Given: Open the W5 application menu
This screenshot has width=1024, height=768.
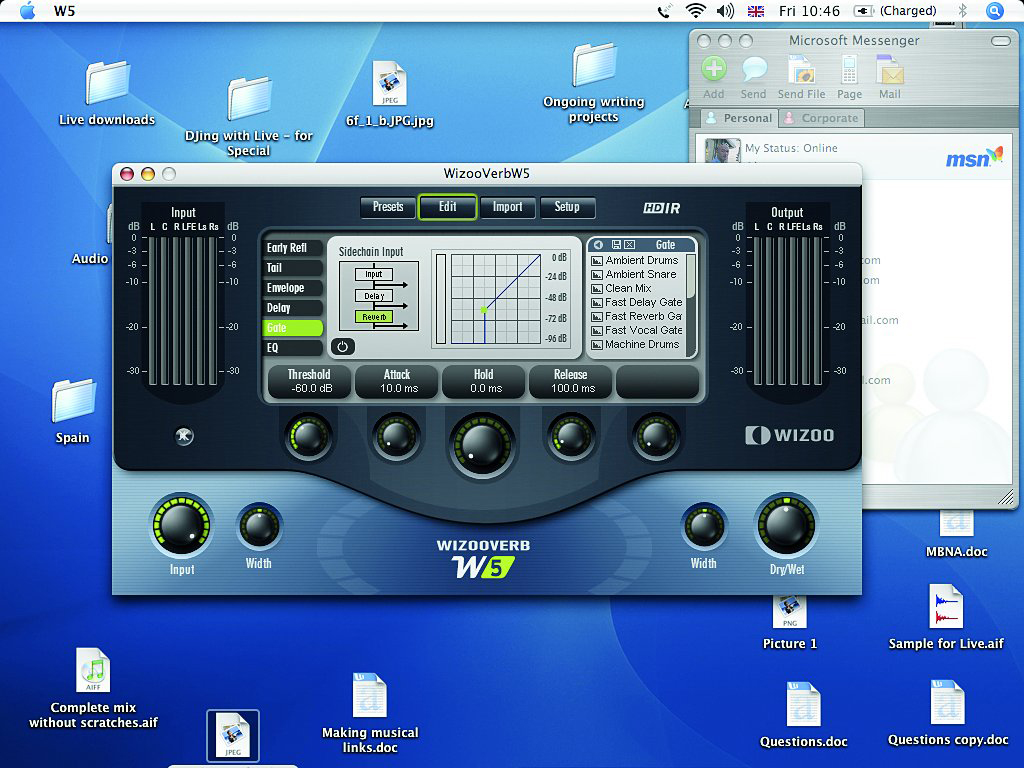Looking at the screenshot, I should coord(64,11).
